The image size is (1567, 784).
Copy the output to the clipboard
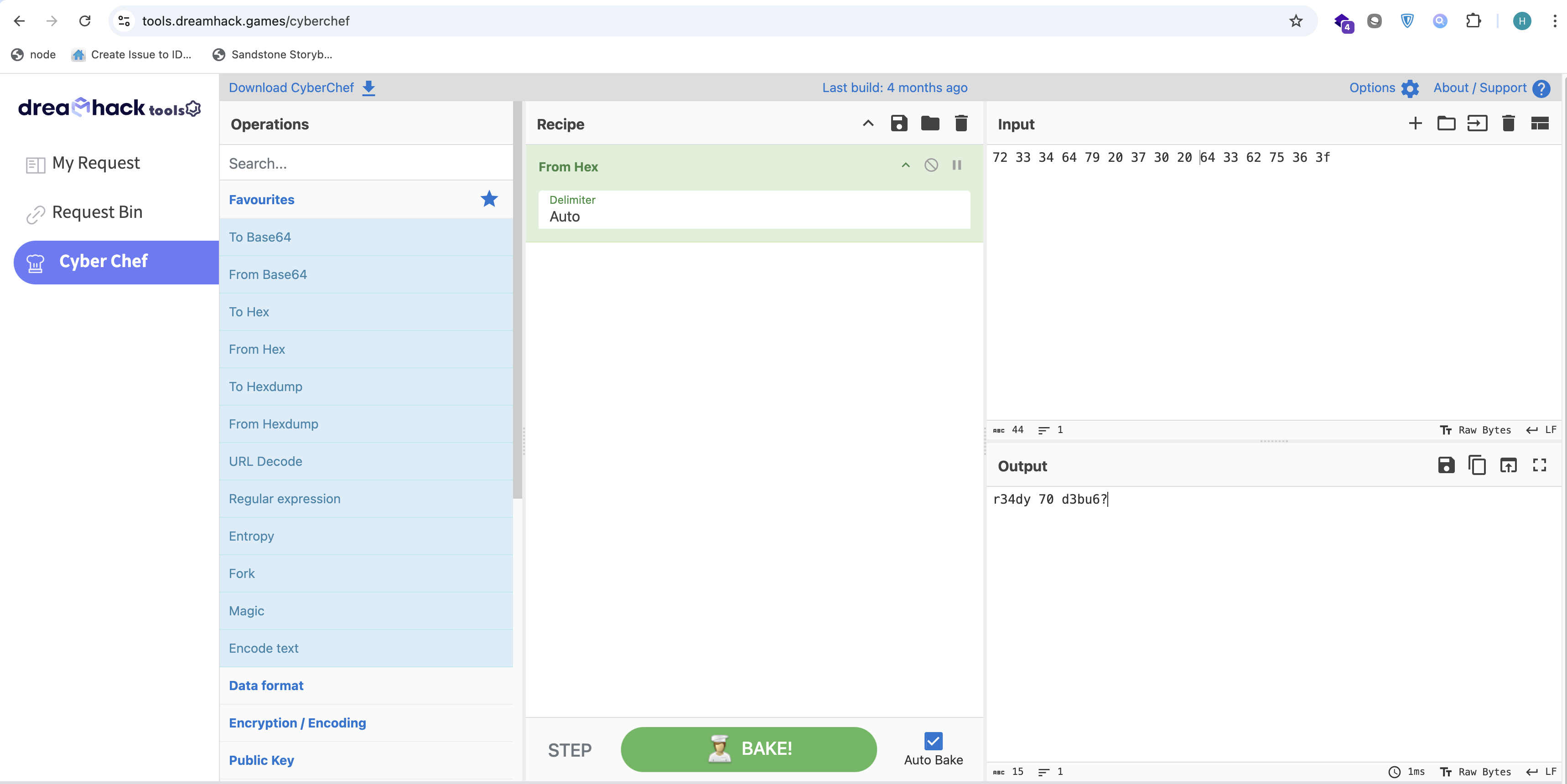tap(1477, 465)
